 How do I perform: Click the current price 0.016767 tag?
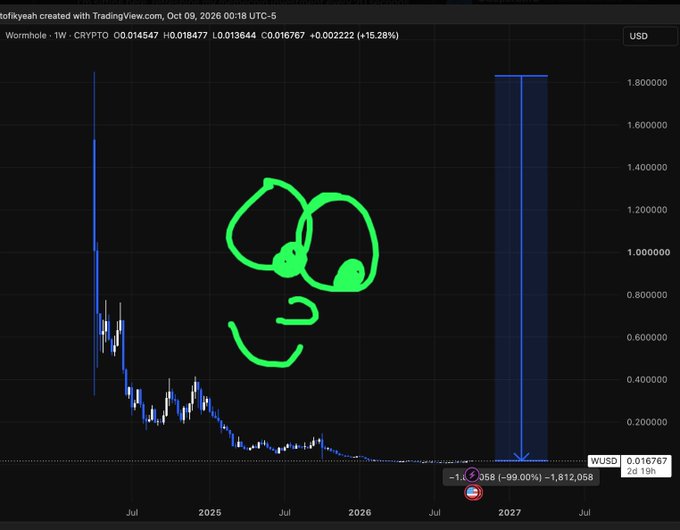(646, 461)
